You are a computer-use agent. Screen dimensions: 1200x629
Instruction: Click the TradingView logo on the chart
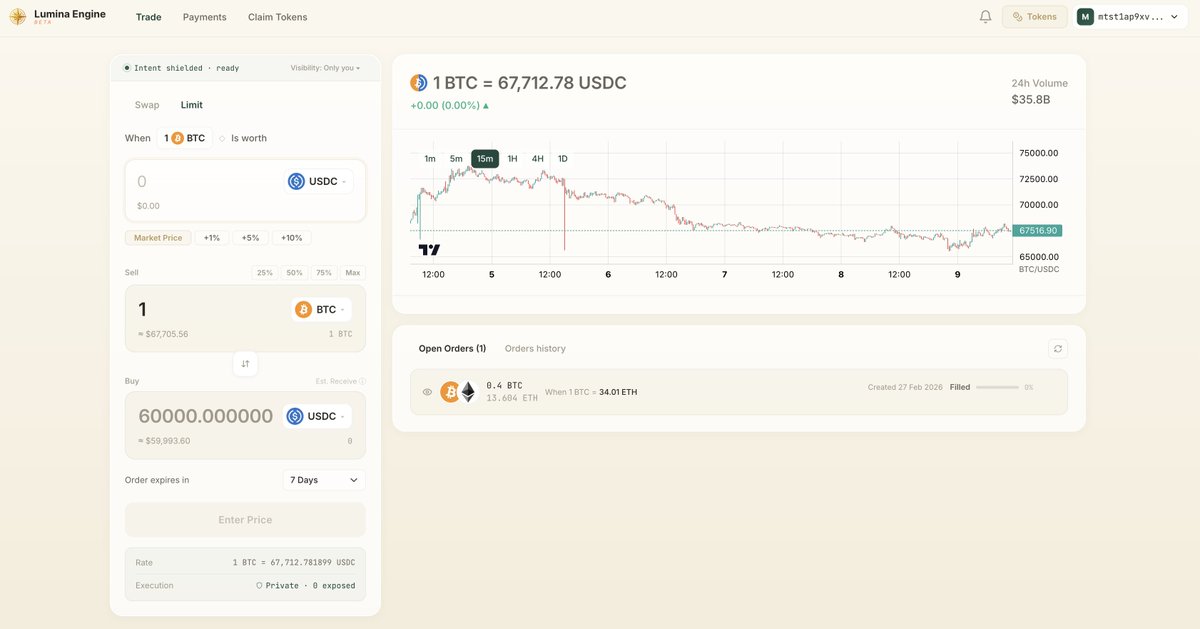[x=429, y=249]
